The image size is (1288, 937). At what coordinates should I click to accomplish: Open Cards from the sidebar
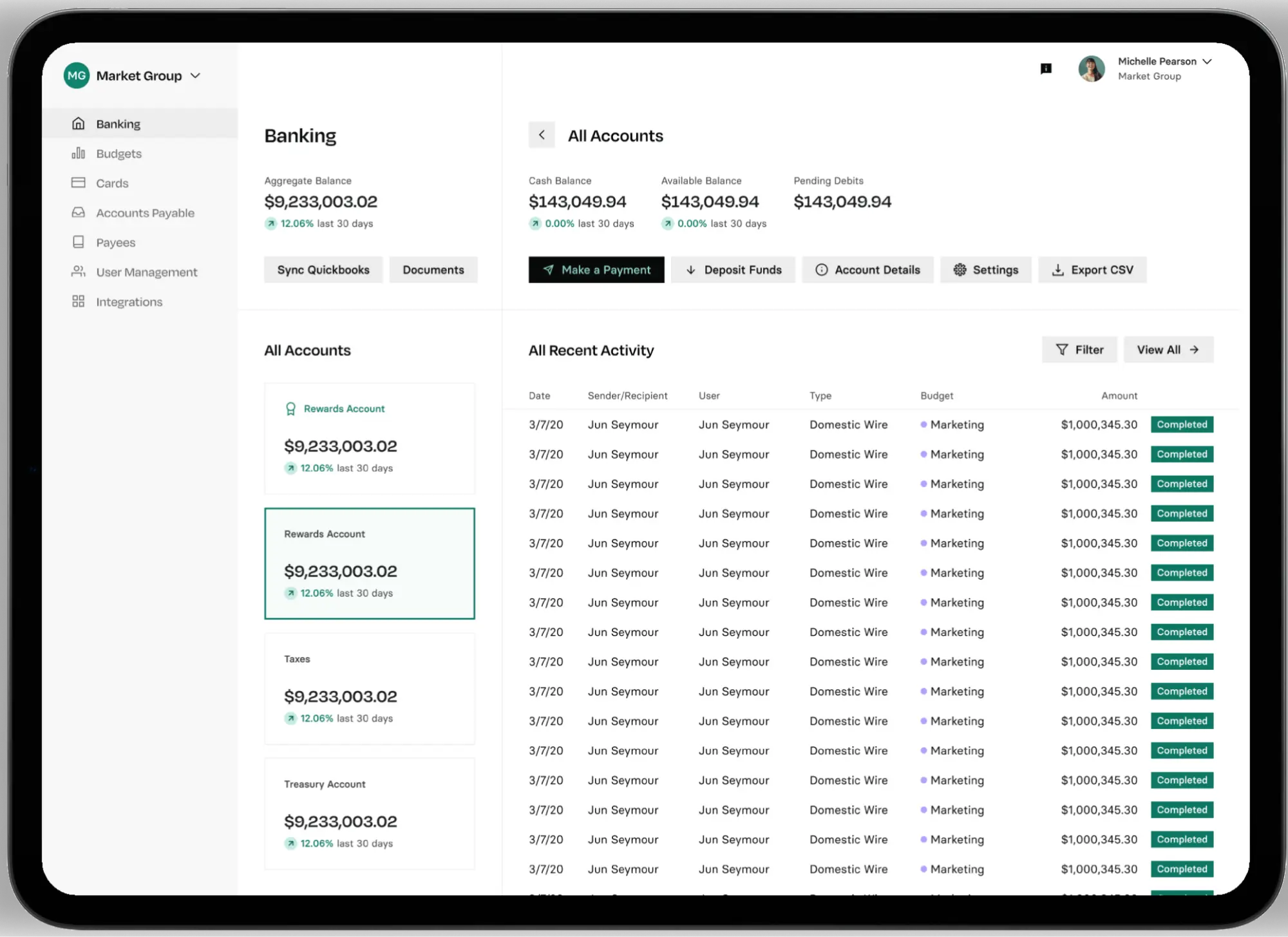pyautogui.click(x=112, y=183)
